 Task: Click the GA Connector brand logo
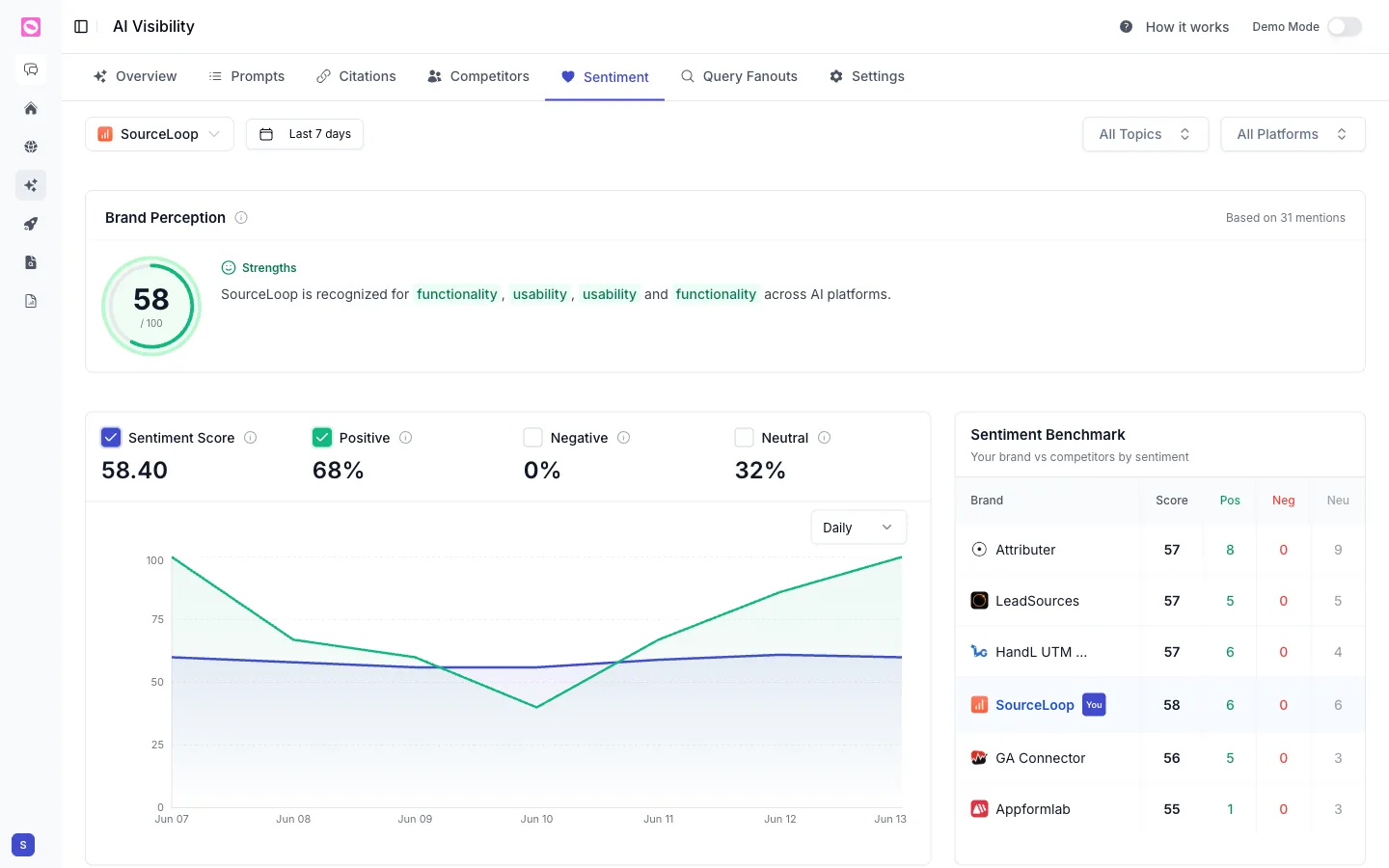tap(979, 758)
